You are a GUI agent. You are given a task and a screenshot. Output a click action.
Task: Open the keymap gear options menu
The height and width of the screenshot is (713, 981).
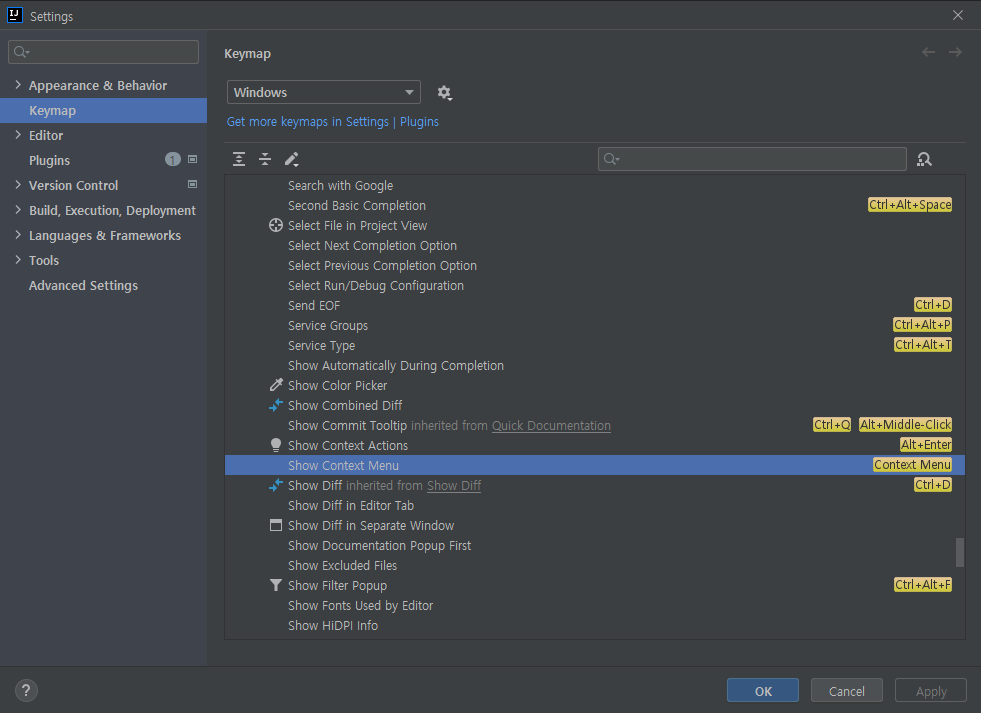pos(444,93)
